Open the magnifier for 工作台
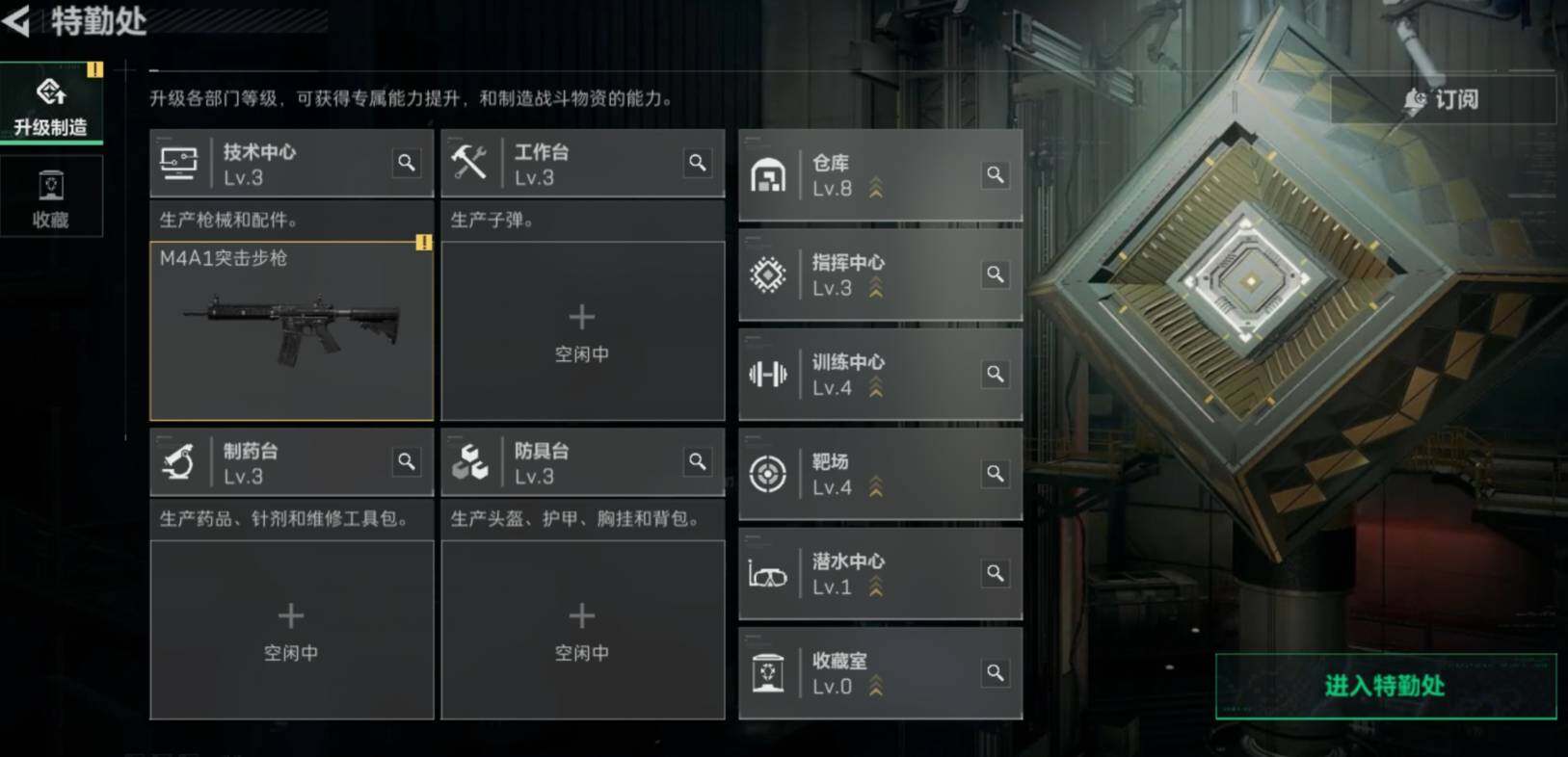This screenshot has width=1568, height=757. pos(697,163)
